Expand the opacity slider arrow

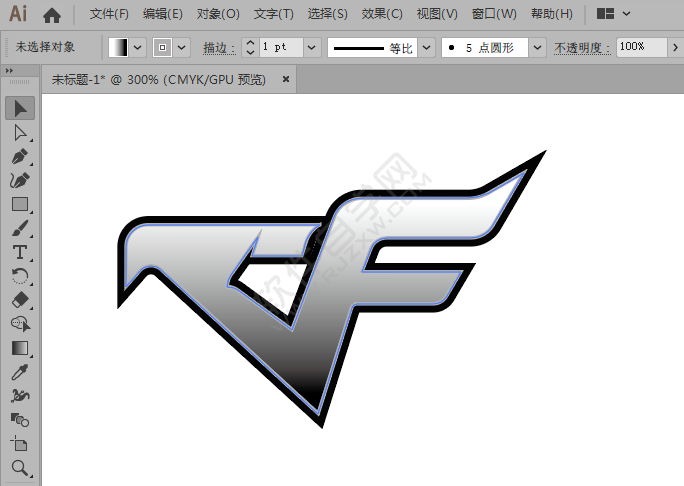675,48
